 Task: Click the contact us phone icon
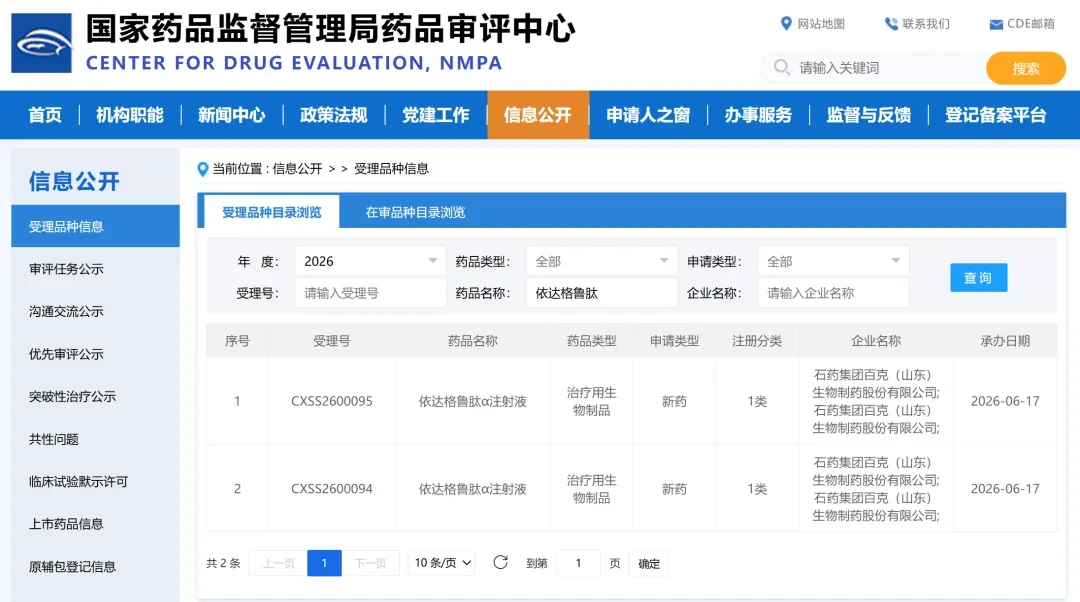point(891,23)
